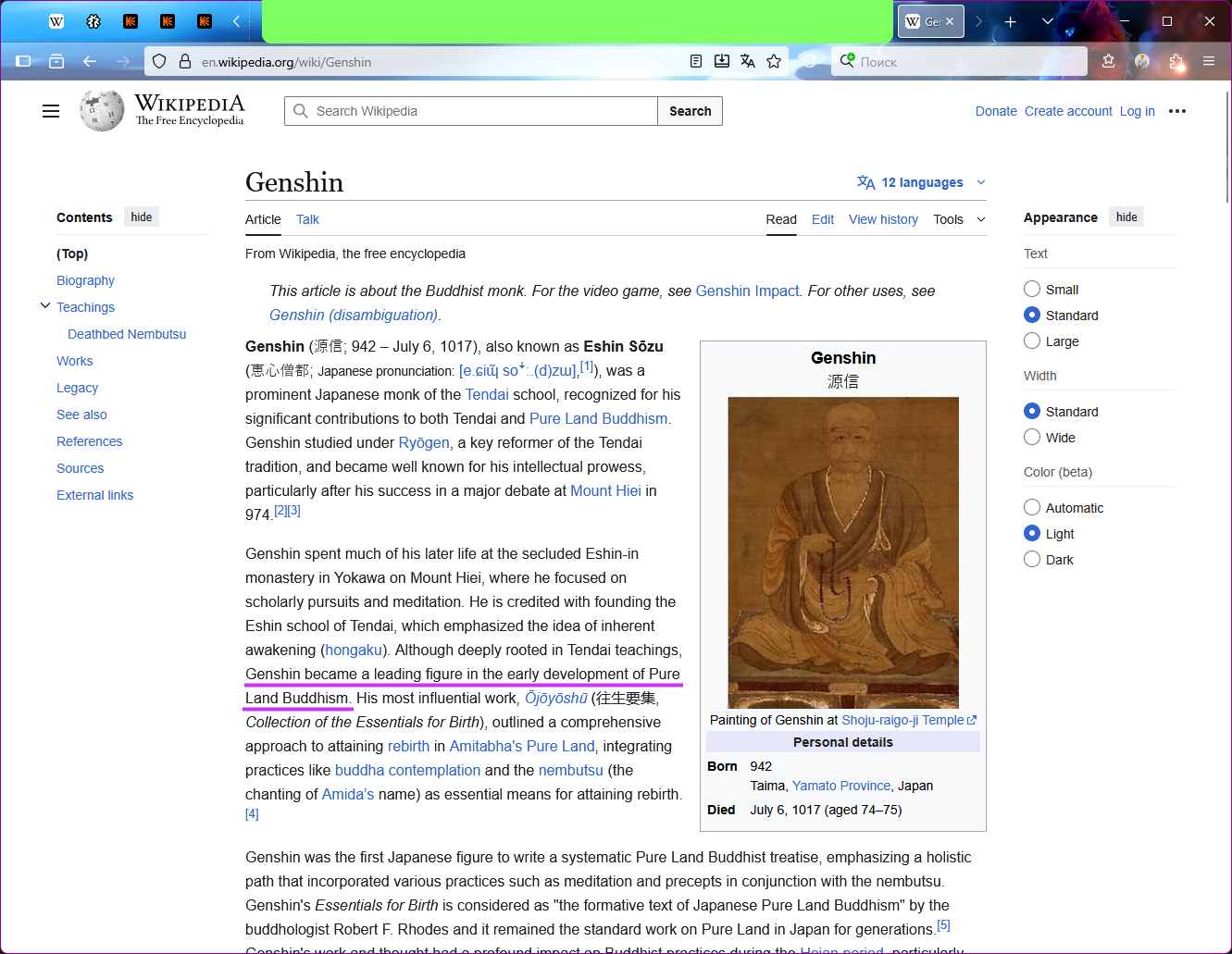List all open tabs chevron

click(x=1048, y=21)
